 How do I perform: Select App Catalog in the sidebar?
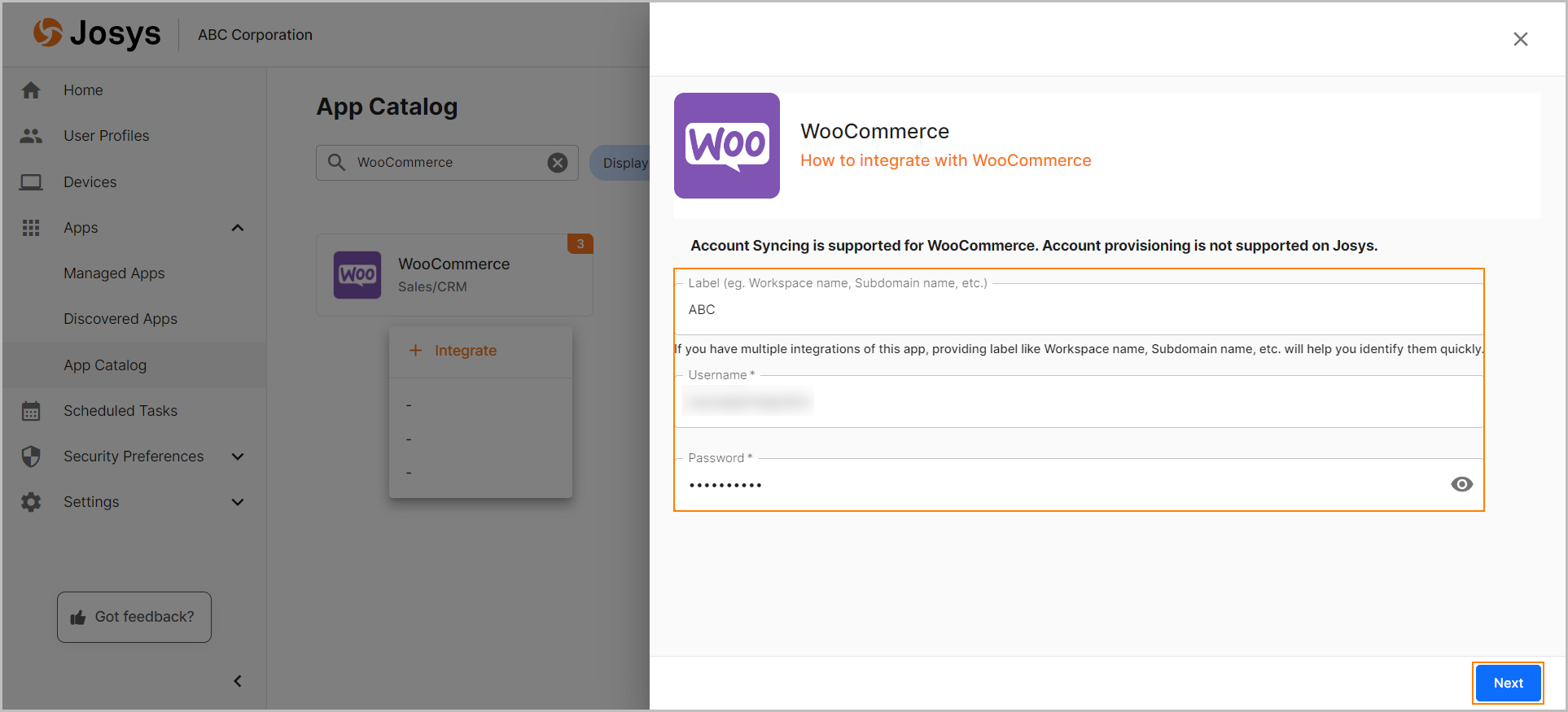134,365
